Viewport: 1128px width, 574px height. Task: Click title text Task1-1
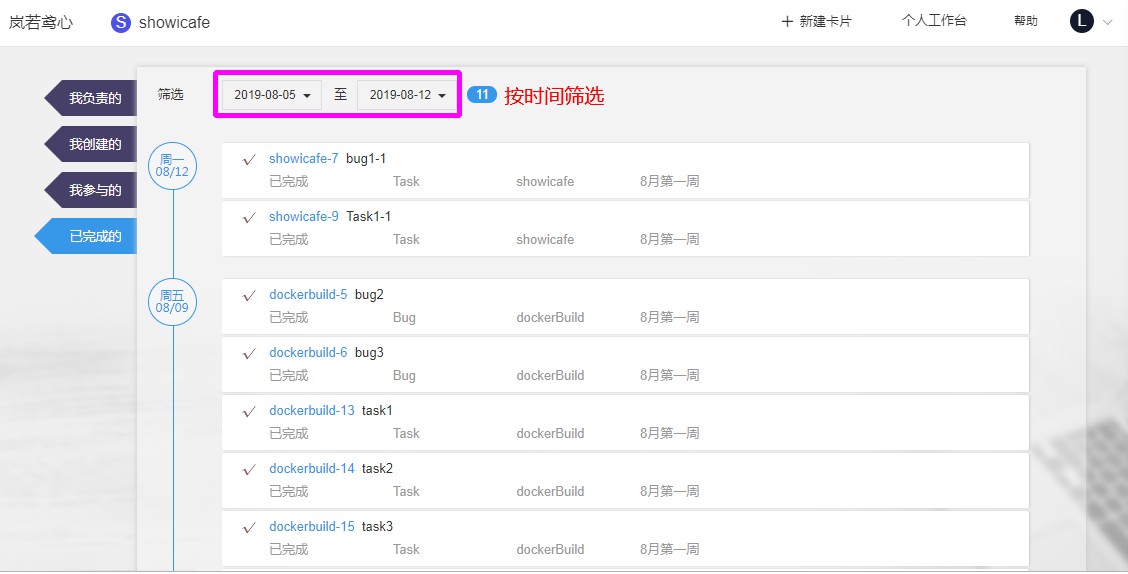[x=368, y=217]
